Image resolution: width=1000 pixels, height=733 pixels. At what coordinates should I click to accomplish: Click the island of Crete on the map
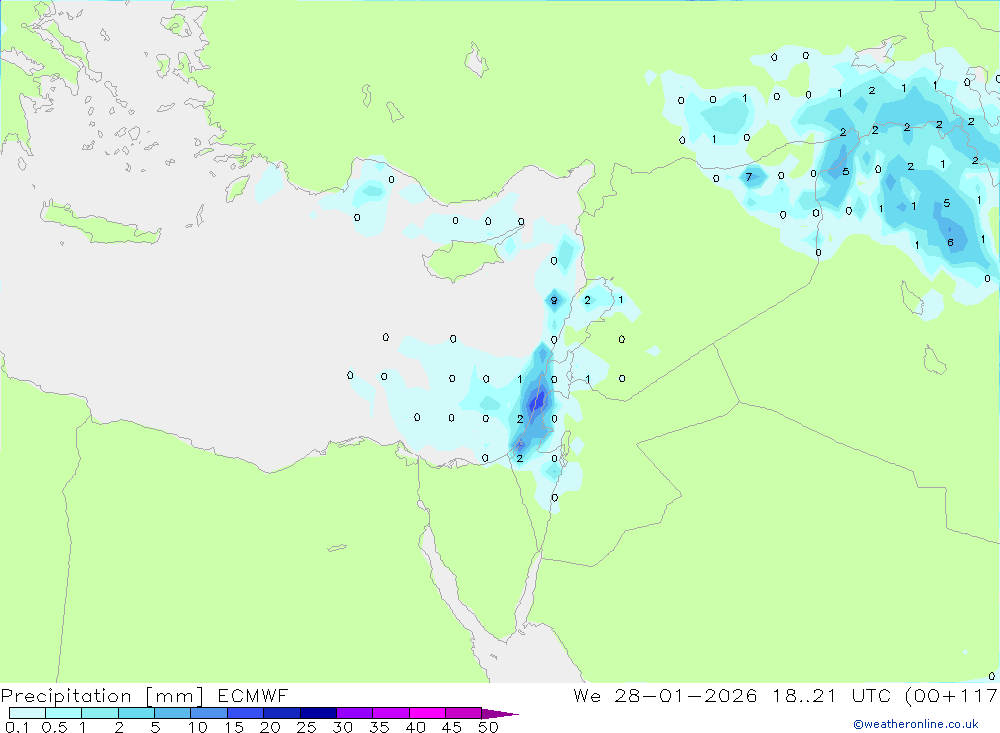(99, 224)
